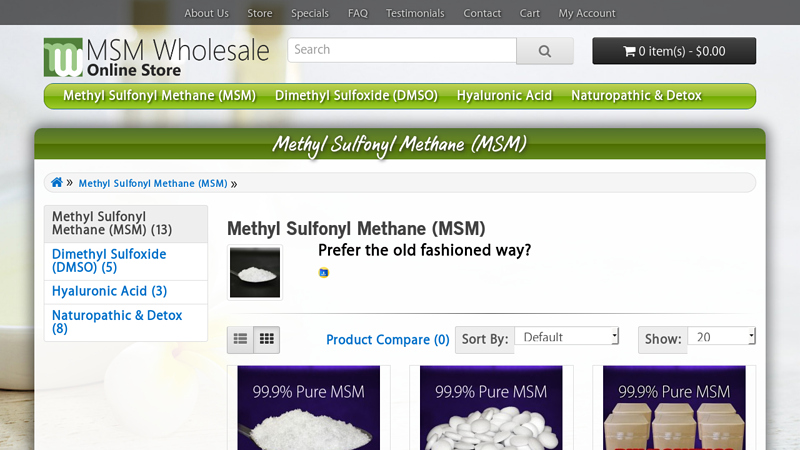Open About Us in top menu
The width and height of the screenshot is (800, 450).
tap(206, 13)
